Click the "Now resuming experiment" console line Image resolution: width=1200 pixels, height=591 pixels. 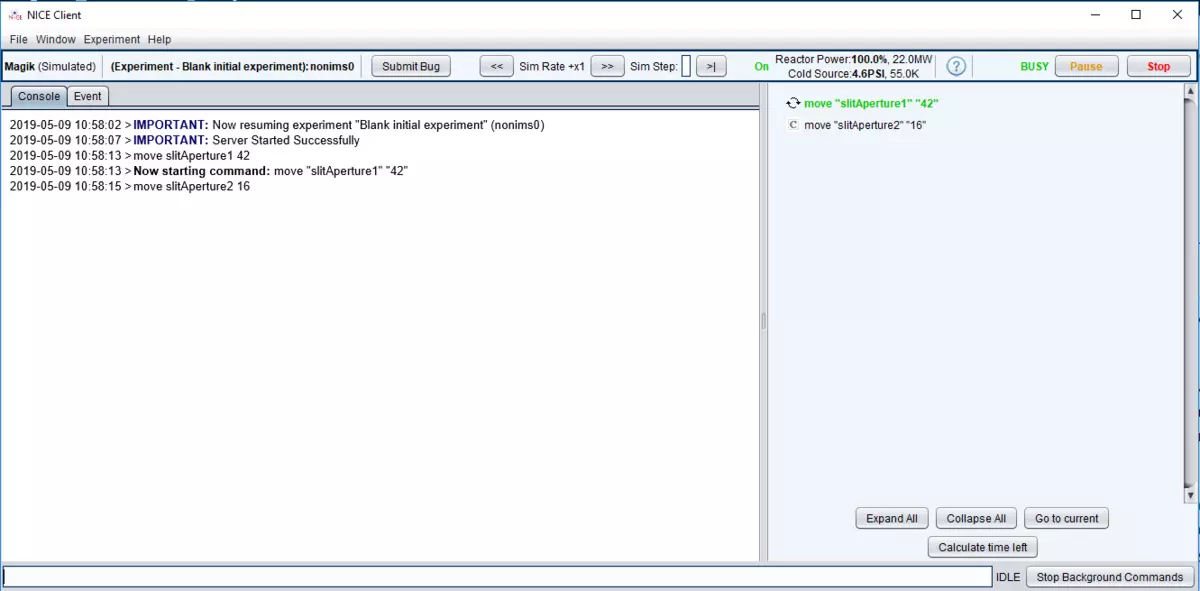tap(277, 125)
